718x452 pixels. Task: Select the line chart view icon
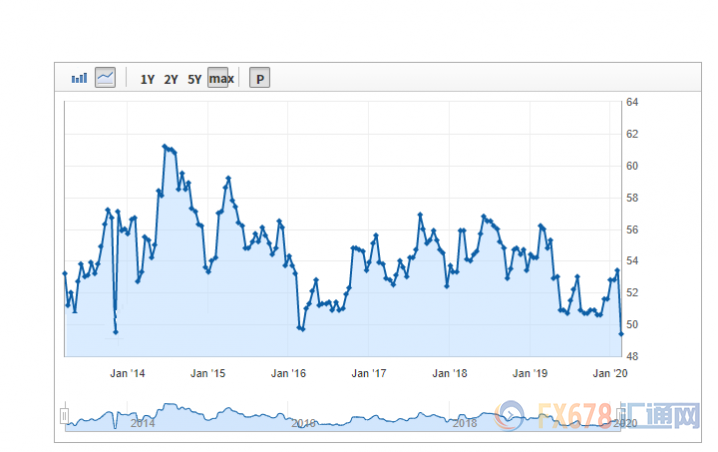[x=105, y=77]
